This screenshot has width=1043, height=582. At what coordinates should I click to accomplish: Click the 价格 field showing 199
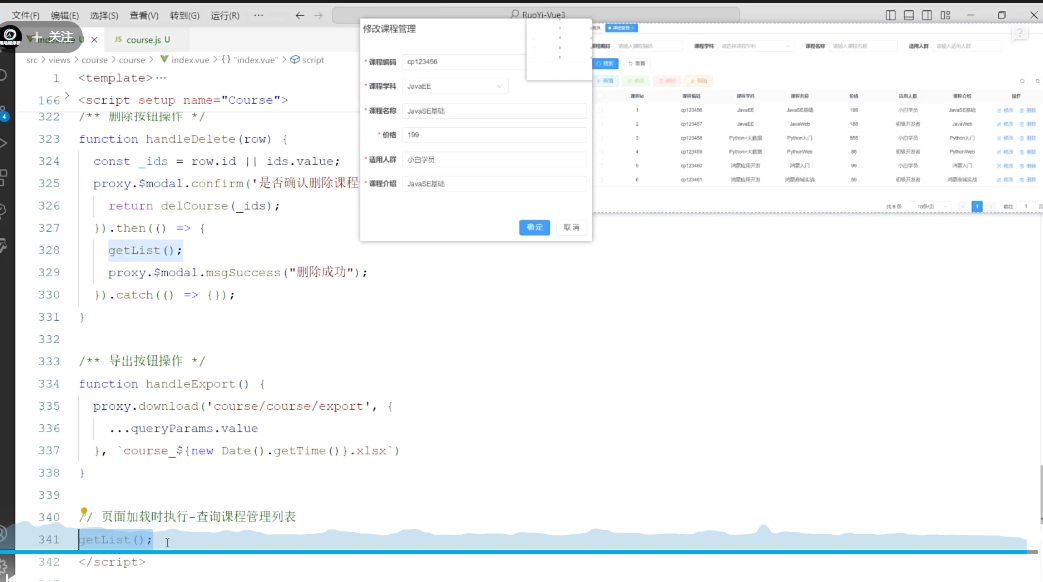tap(494, 134)
